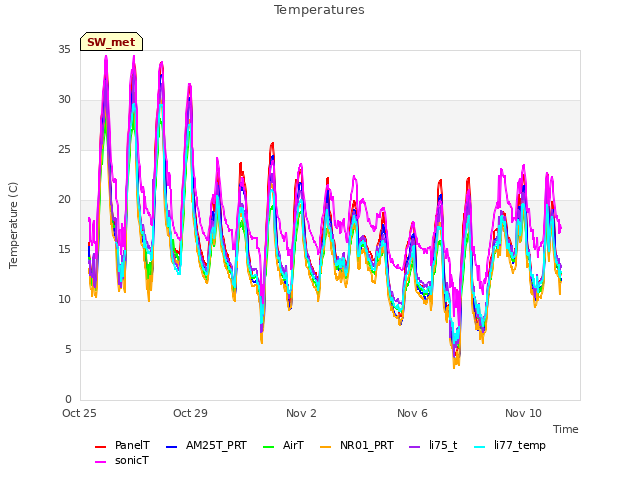Toggle the PanelT legend entry
Screen dimensions: 640x480
pyautogui.click(x=122, y=445)
